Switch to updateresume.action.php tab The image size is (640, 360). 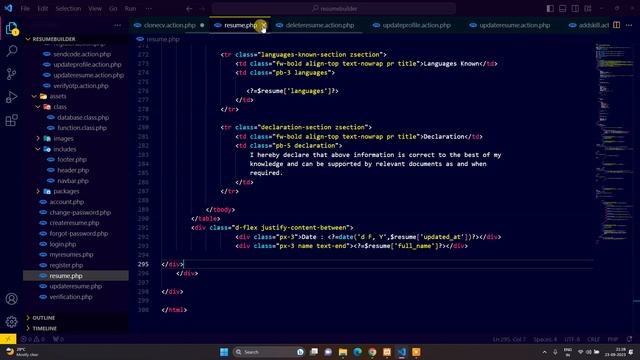[514, 25]
